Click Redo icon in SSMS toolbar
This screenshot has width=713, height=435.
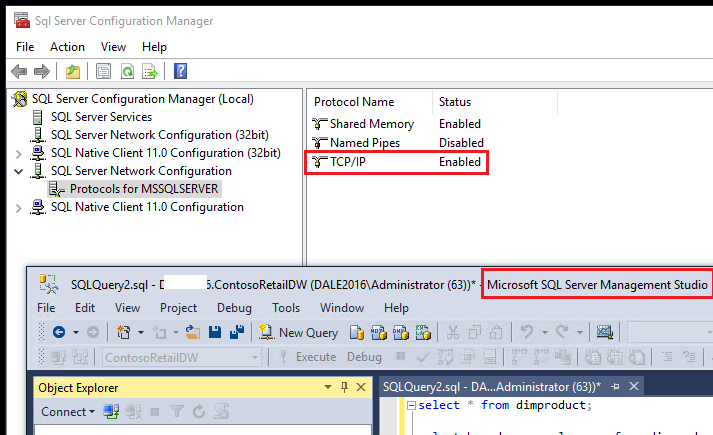562,332
